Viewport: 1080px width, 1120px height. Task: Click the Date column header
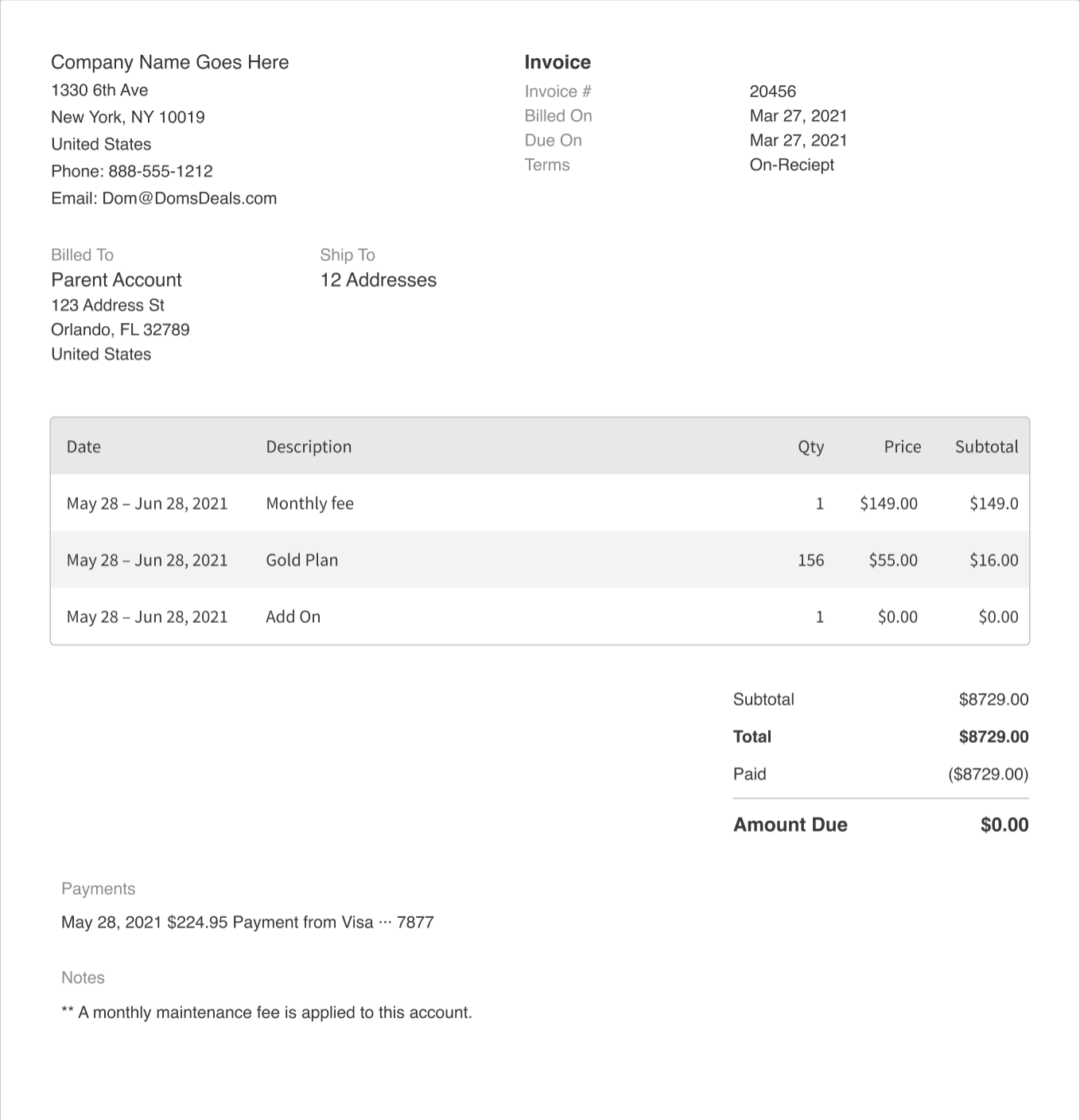pyautogui.click(x=84, y=446)
